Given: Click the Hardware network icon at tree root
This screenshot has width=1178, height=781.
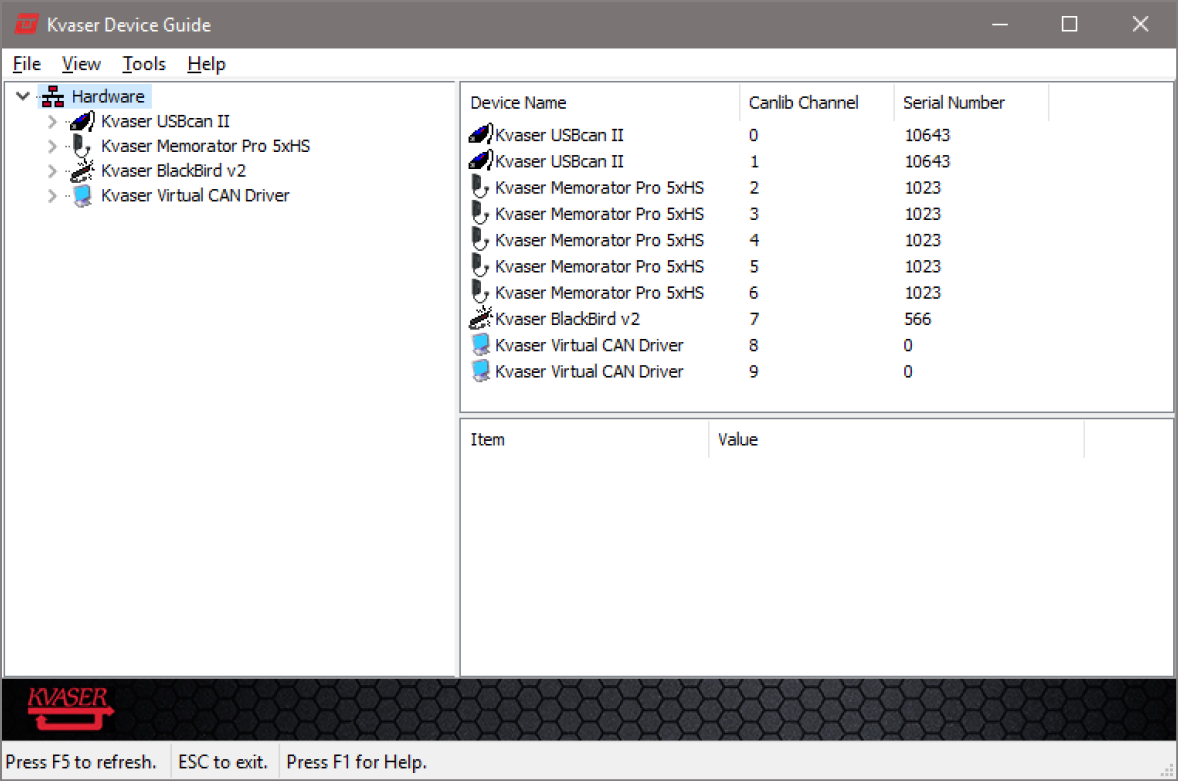Looking at the screenshot, I should (53, 97).
